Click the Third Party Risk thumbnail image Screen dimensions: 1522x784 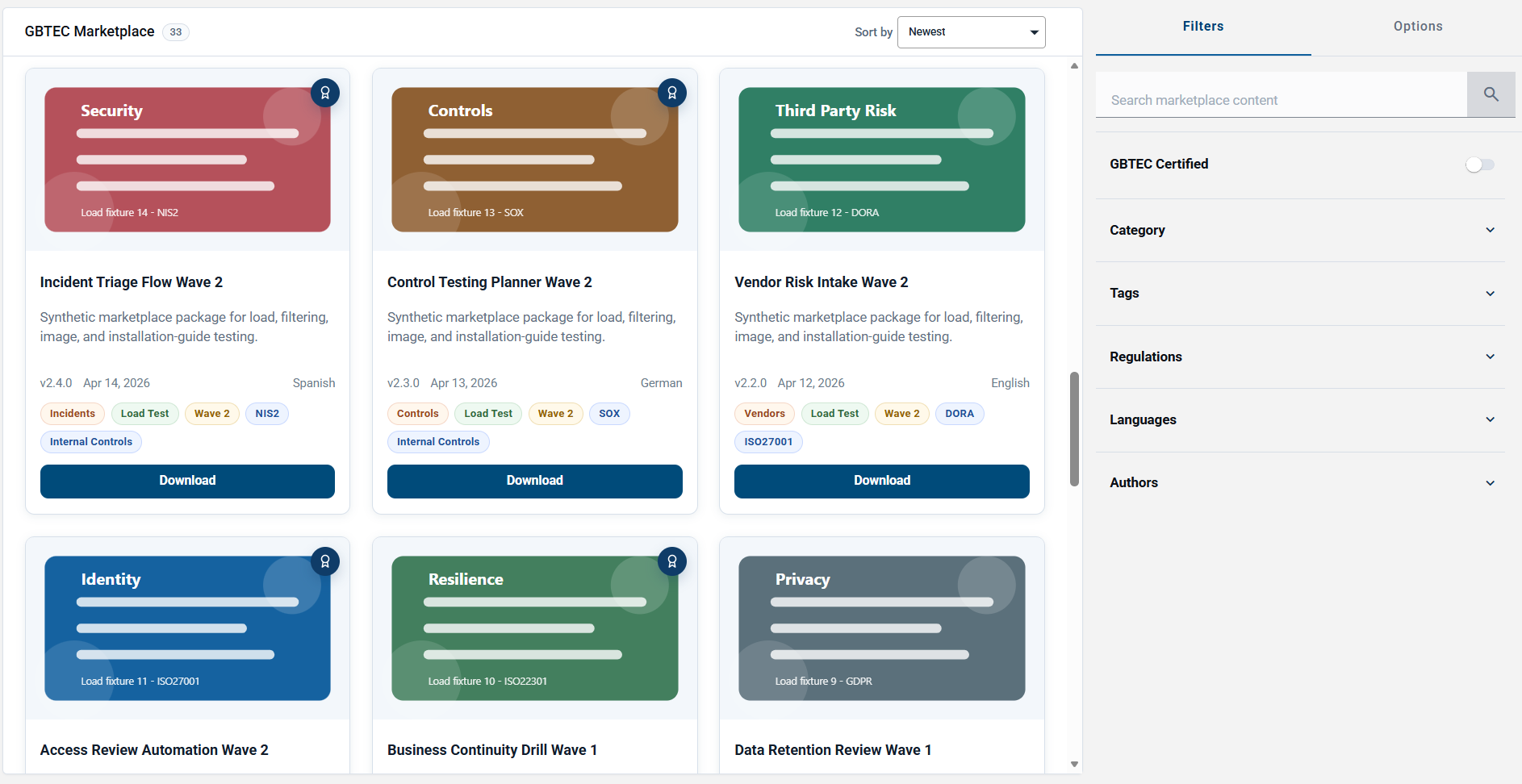[x=882, y=160]
